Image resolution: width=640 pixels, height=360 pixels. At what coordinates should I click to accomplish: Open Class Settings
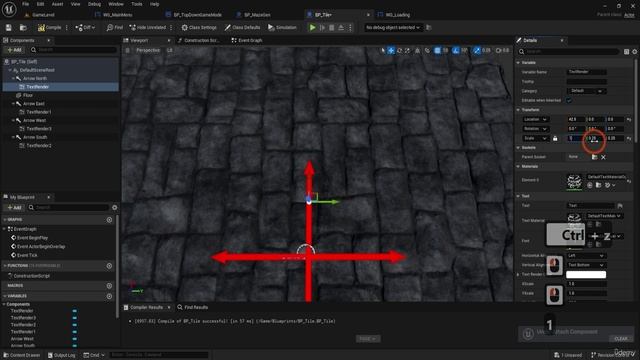[199, 28]
